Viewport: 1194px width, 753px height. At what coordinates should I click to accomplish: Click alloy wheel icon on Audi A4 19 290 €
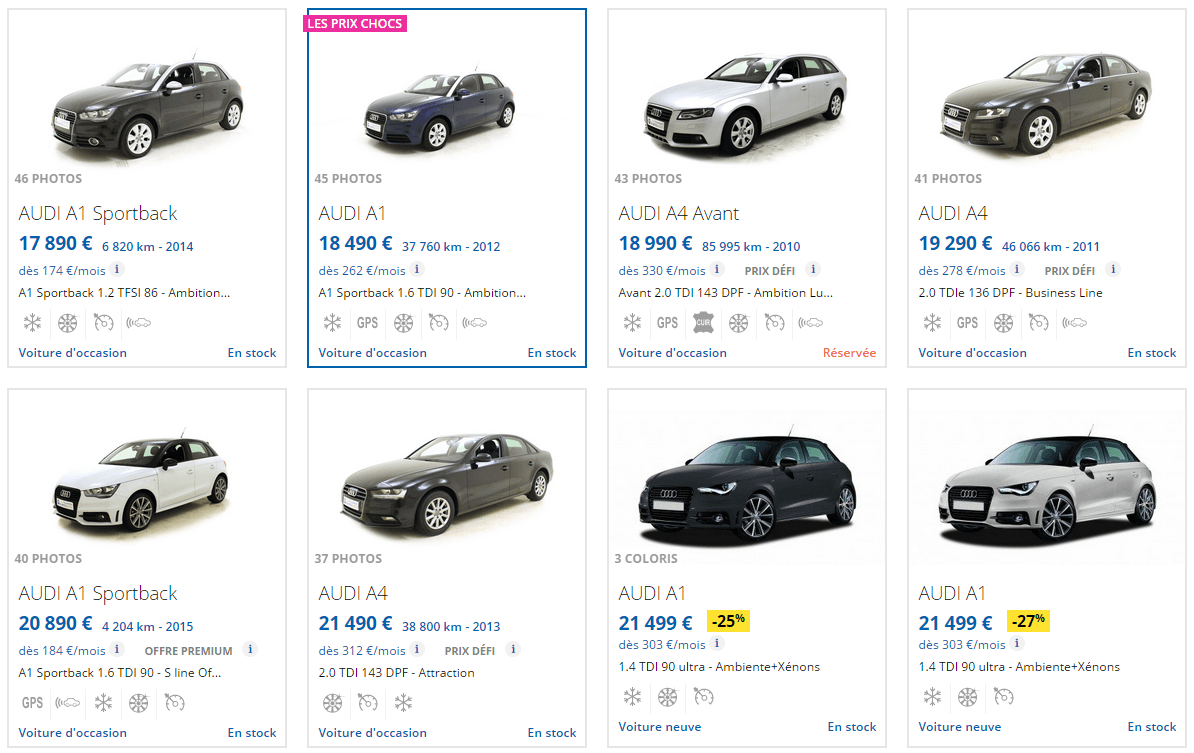point(1003,323)
